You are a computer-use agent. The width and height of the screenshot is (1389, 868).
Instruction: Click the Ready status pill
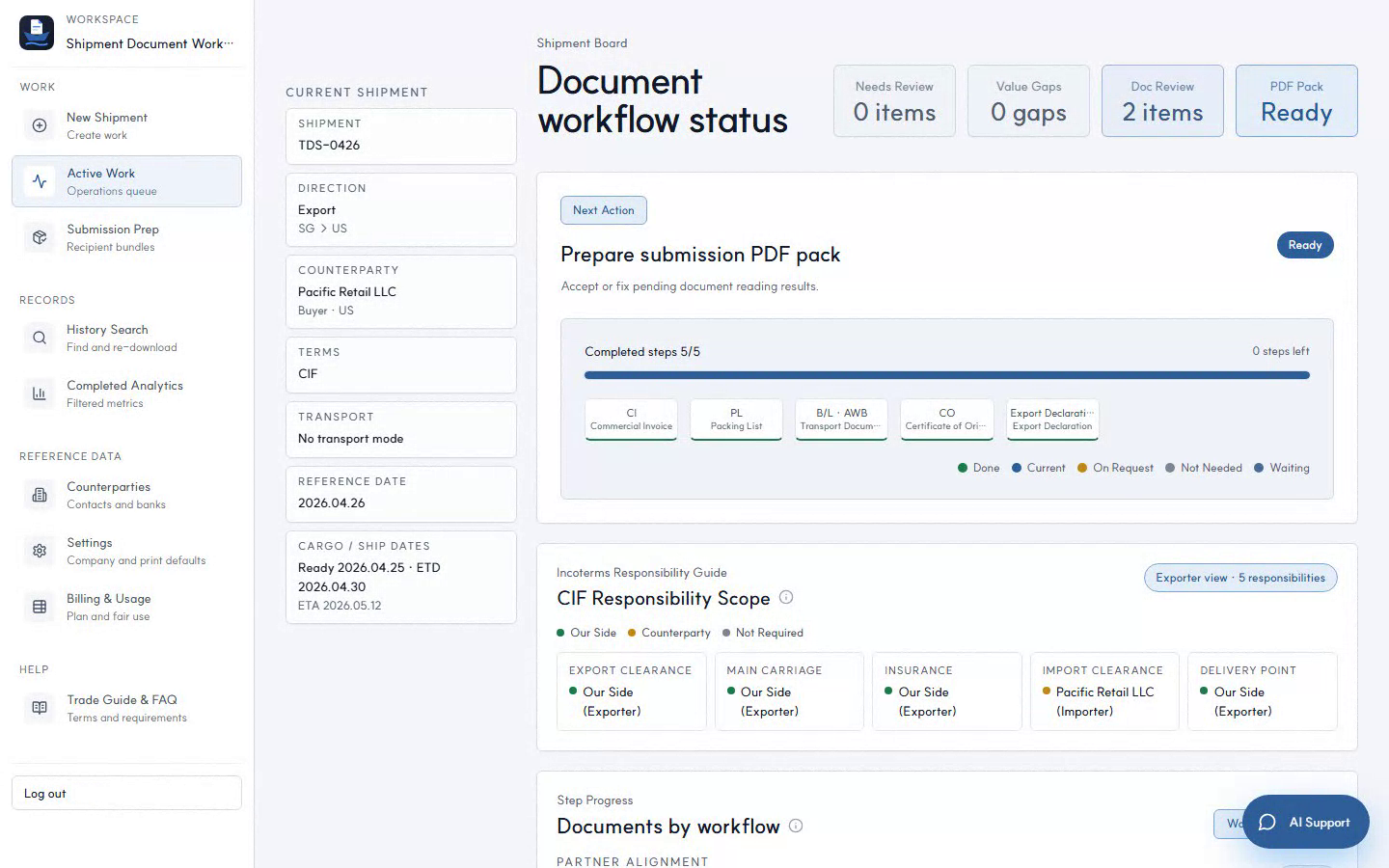pos(1305,245)
